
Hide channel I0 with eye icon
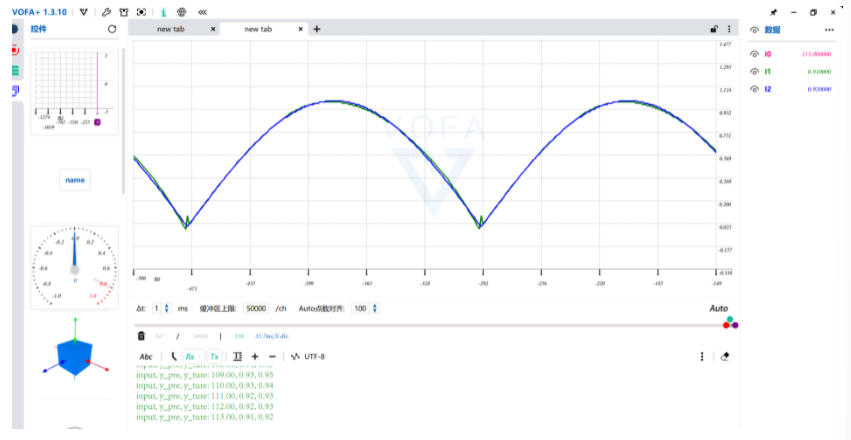pyautogui.click(x=754, y=54)
